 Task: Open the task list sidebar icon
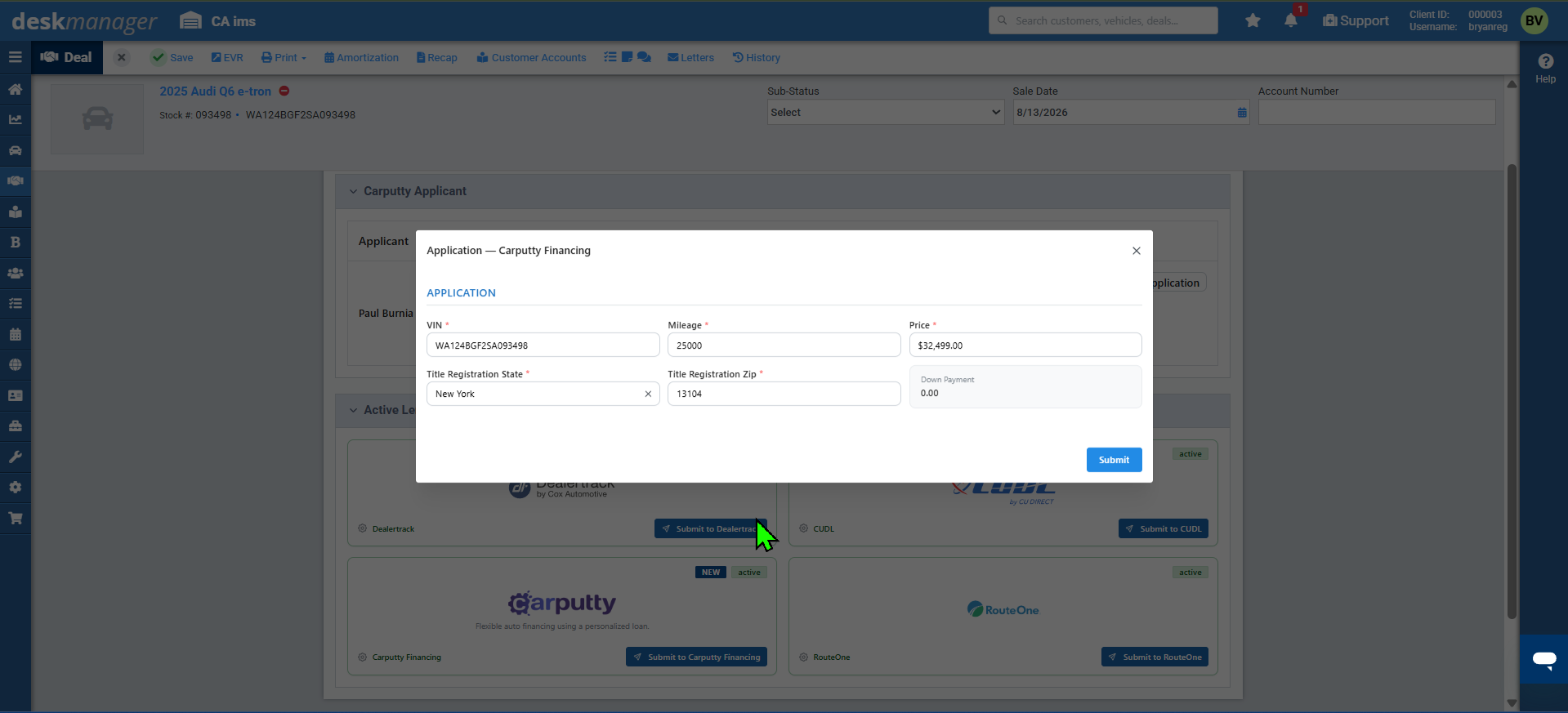pyautogui.click(x=15, y=303)
